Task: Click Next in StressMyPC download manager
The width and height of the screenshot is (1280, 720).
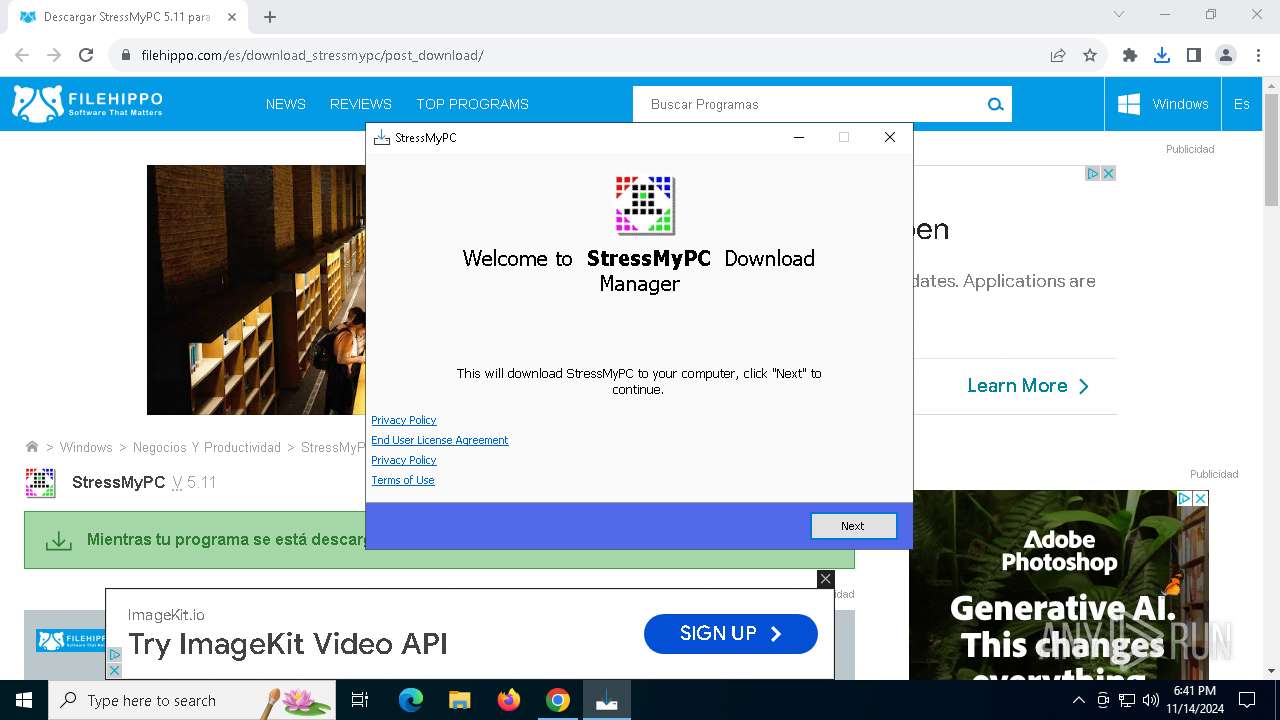Action: pos(853,526)
